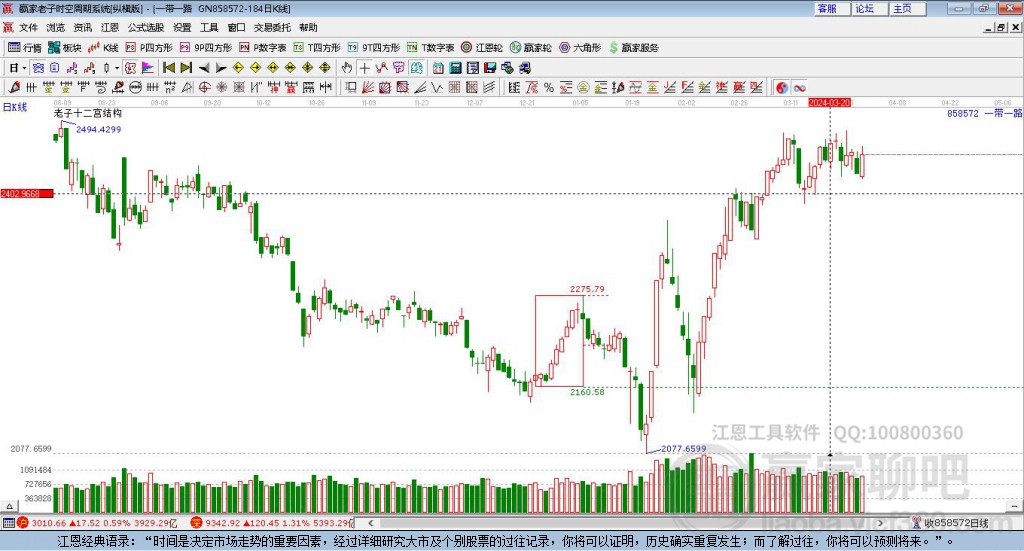Open the P四方形 square tool

[149, 48]
